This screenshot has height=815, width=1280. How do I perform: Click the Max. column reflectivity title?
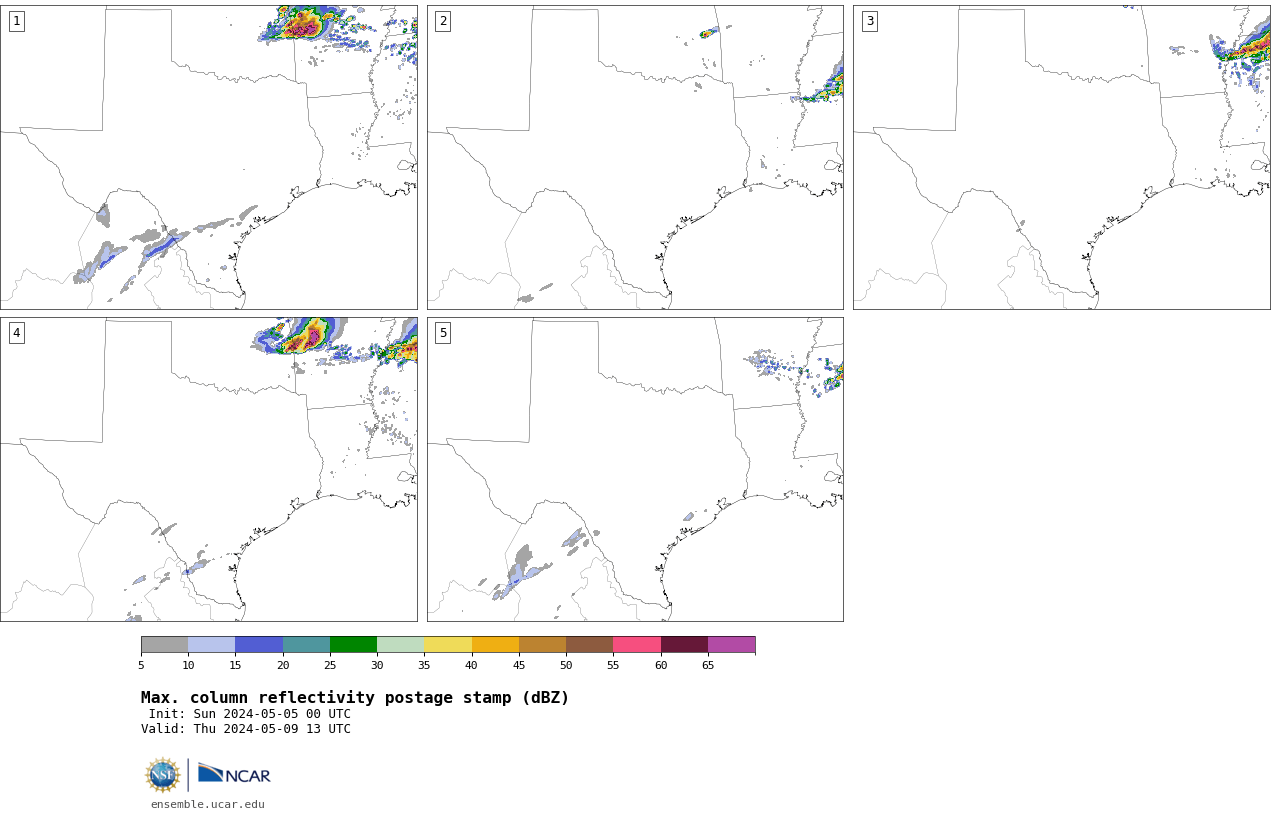pyautogui.click(x=355, y=698)
